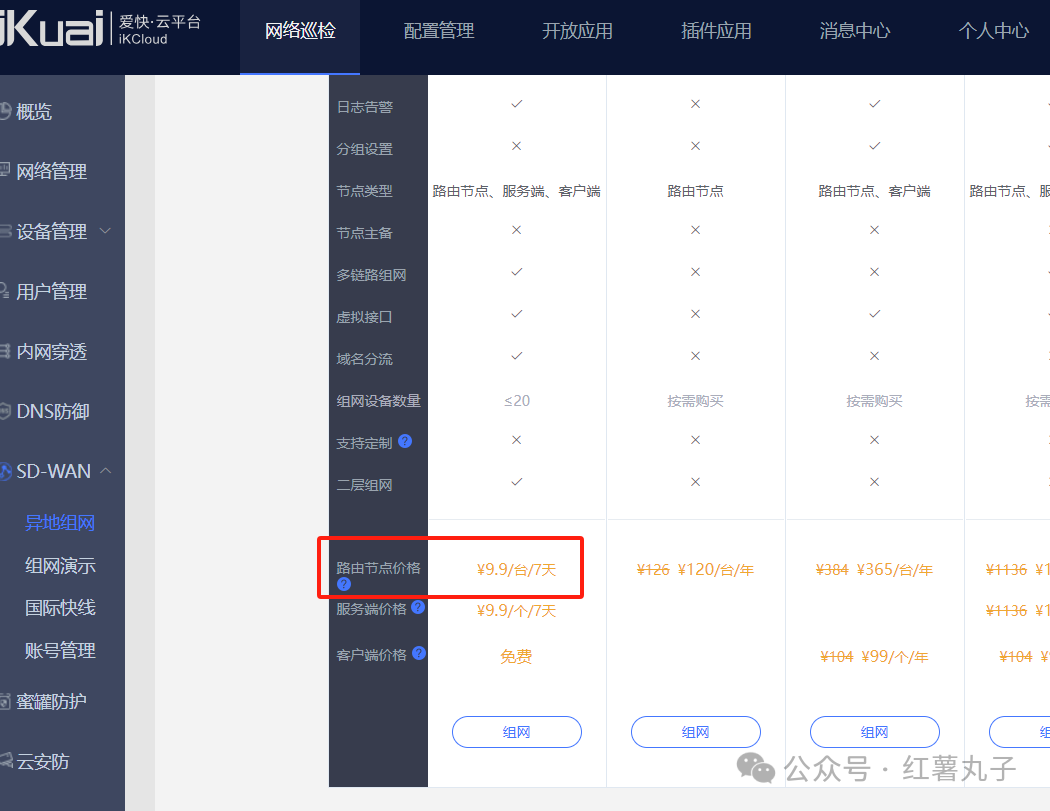Screen dimensions: 1050x811
Task: Open DNS防御 in the sidebar
Action: [53, 411]
